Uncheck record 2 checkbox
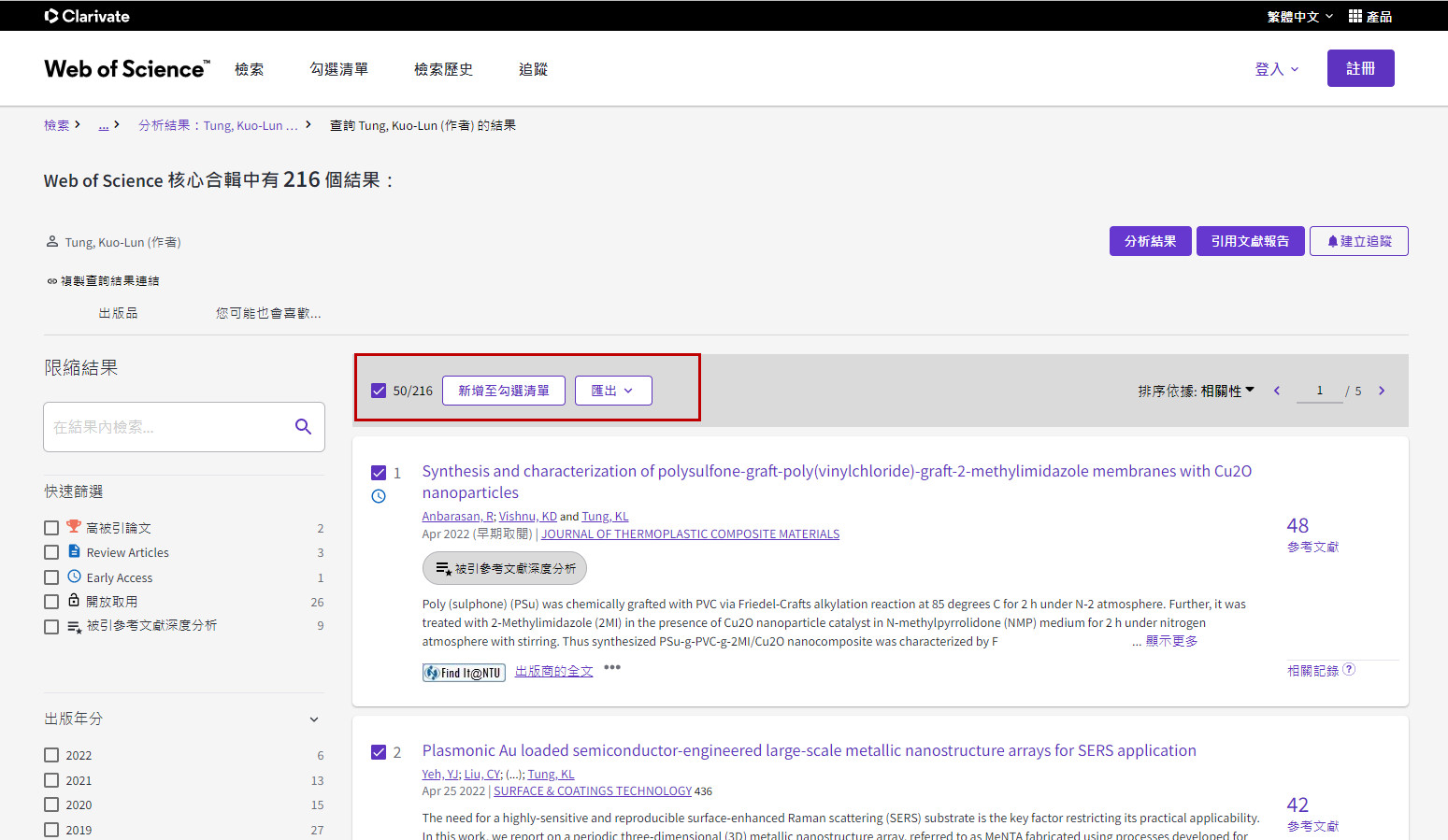The height and width of the screenshot is (840, 1448). click(x=379, y=752)
